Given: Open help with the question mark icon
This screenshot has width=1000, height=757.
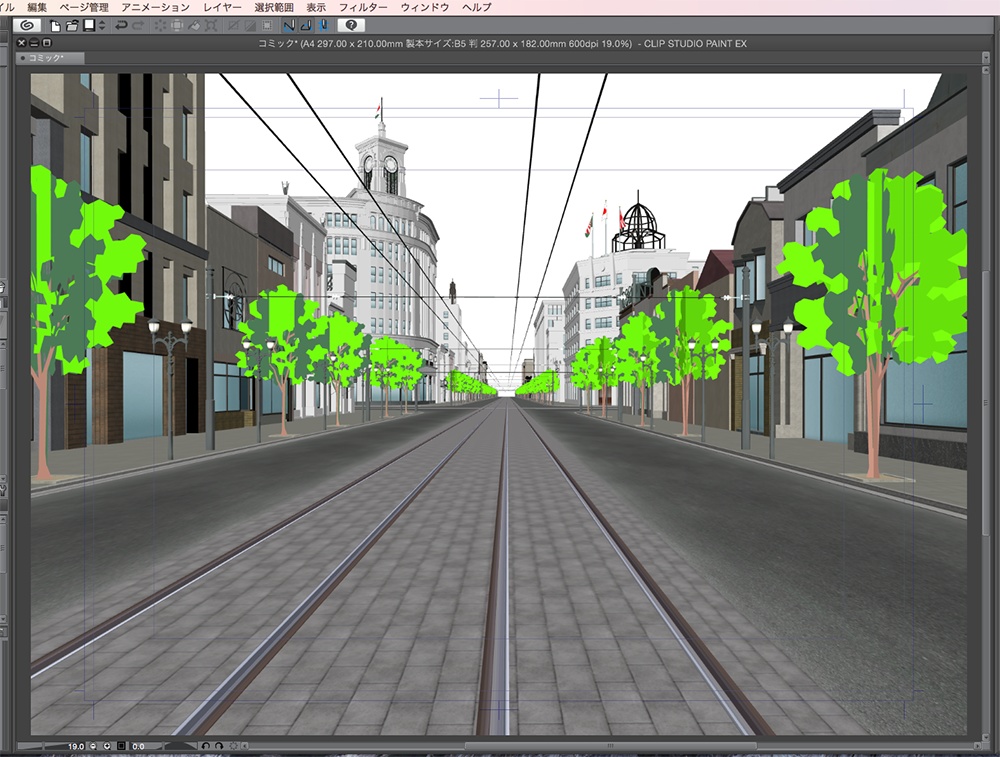Looking at the screenshot, I should pos(351,25).
